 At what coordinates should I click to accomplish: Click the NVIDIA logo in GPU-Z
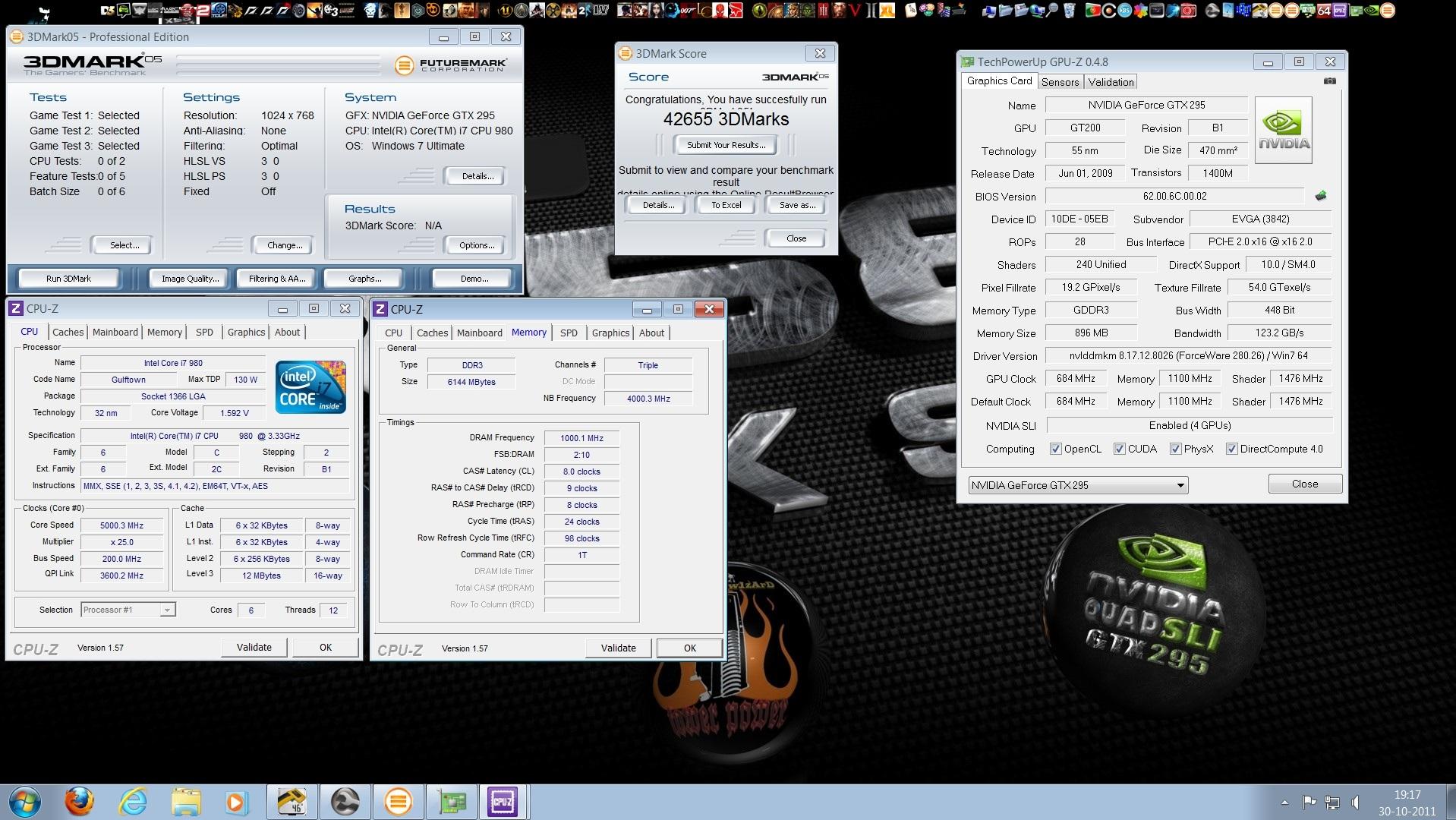click(x=1283, y=130)
